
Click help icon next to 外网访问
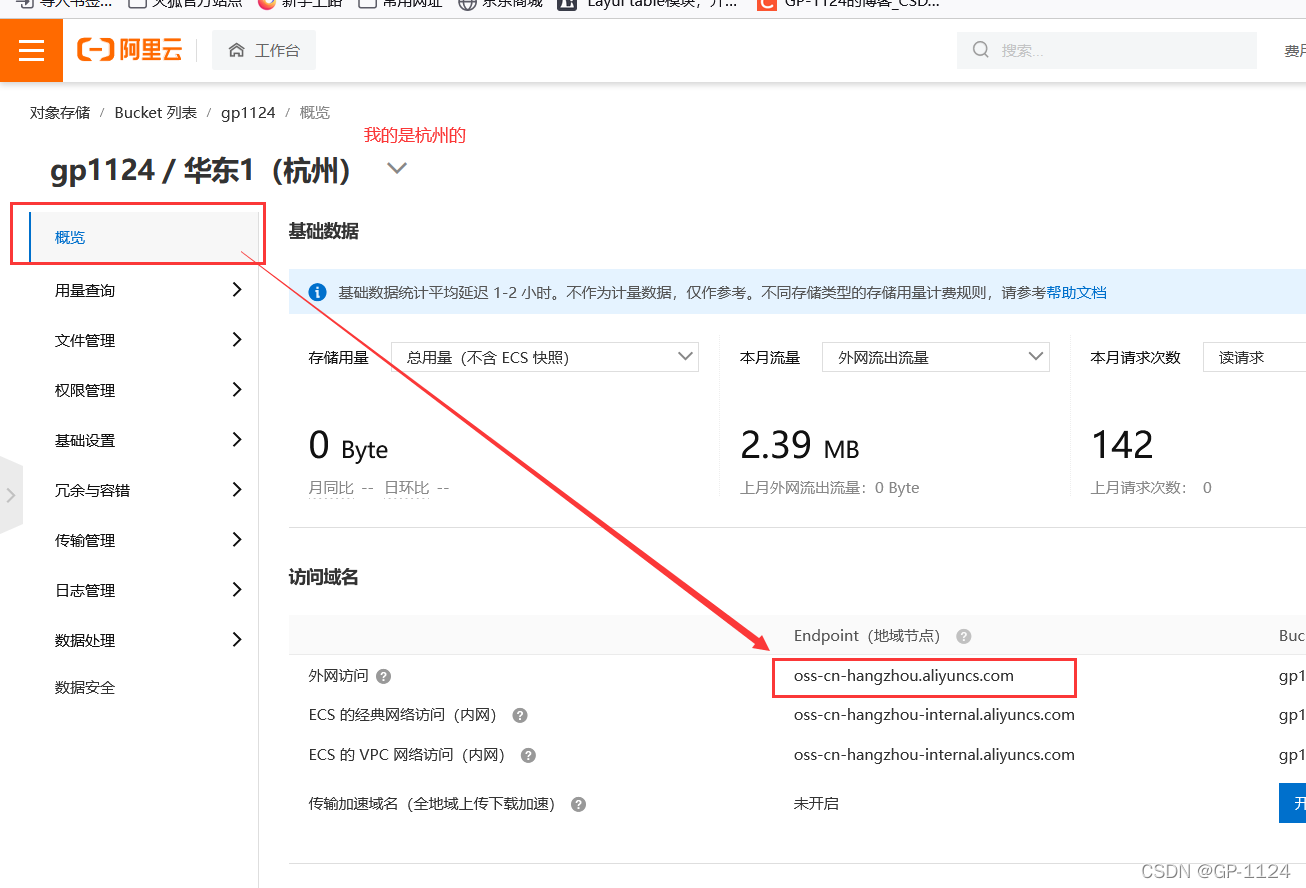(384, 676)
